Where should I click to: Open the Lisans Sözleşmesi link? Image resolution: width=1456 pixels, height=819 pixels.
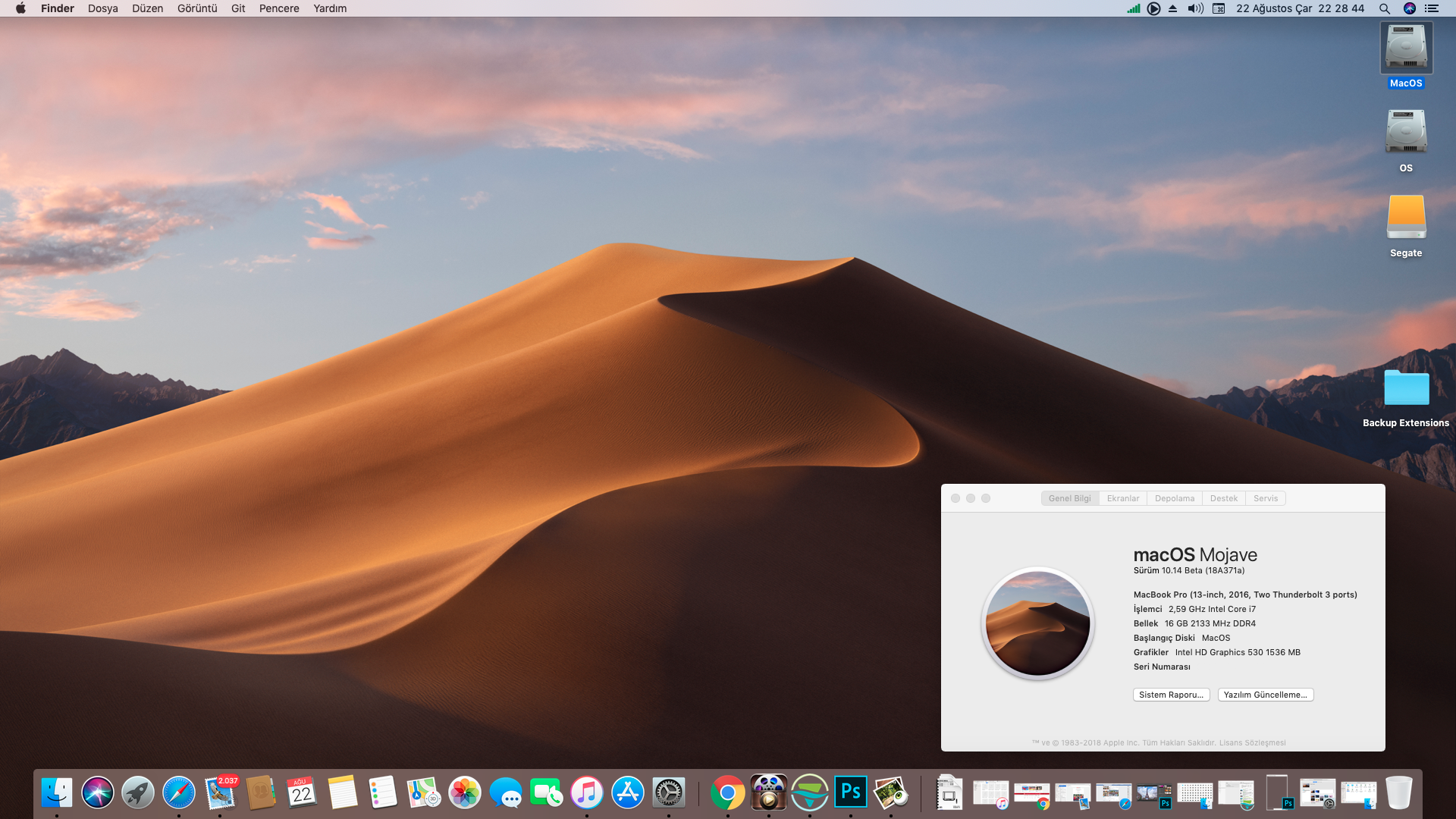[x=1253, y=742]
